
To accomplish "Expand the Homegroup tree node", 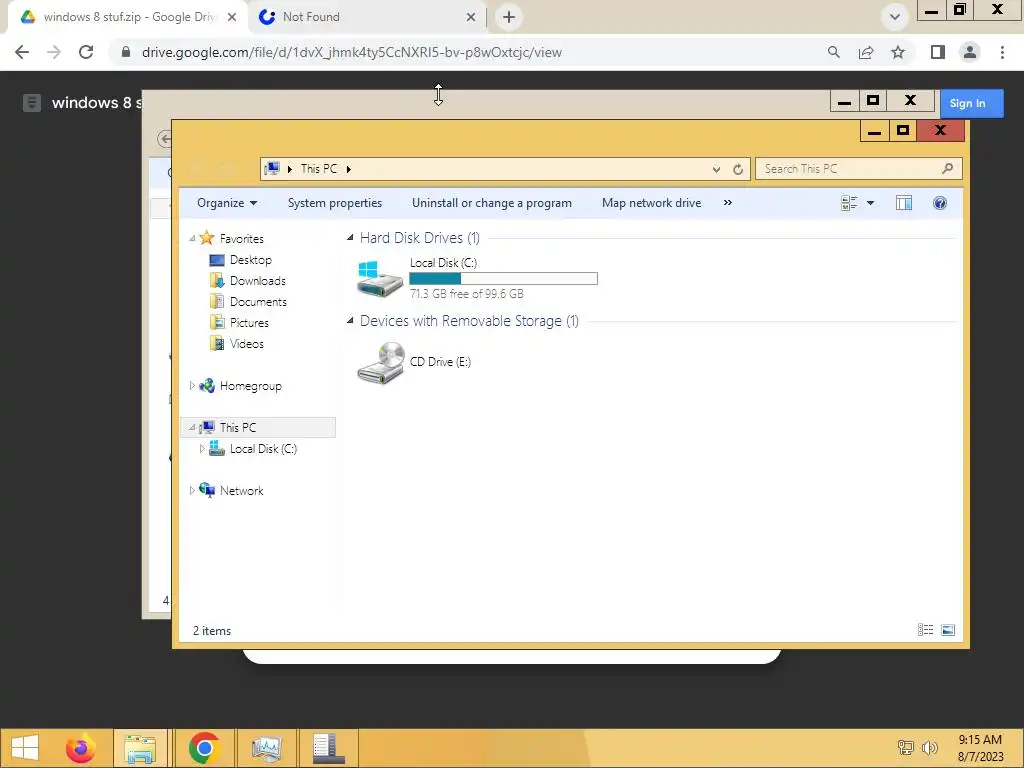I will 192,385.
